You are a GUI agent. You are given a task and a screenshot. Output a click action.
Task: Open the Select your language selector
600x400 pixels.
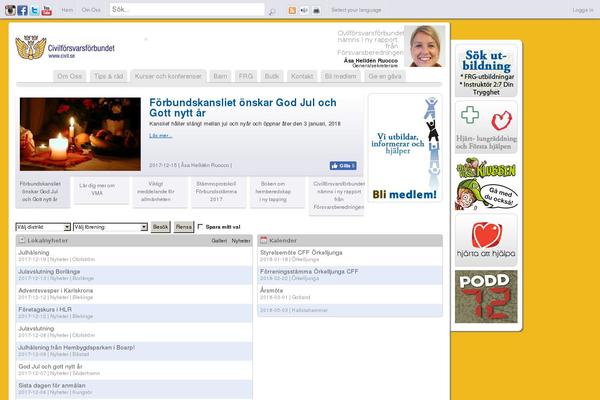(x=356, y=10)
